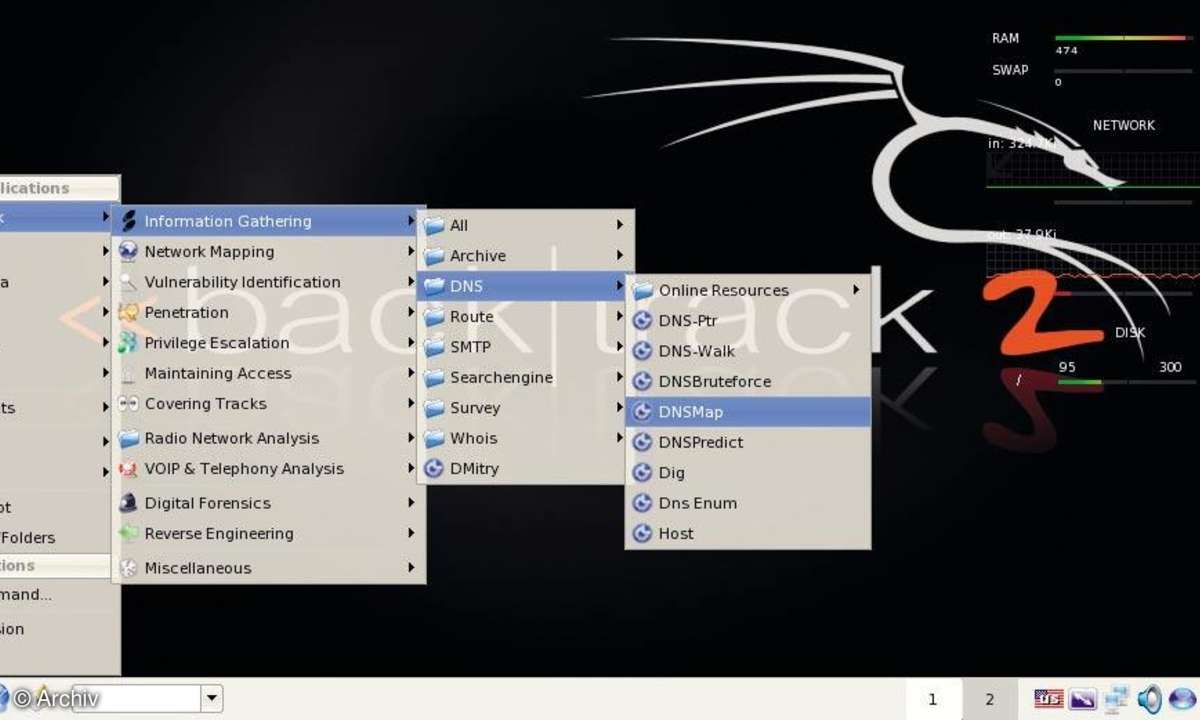The height and width of the screenshot is (720, 1200).
Task: Click the Radio Network Analysis folder icon
Action: (128, 438)
